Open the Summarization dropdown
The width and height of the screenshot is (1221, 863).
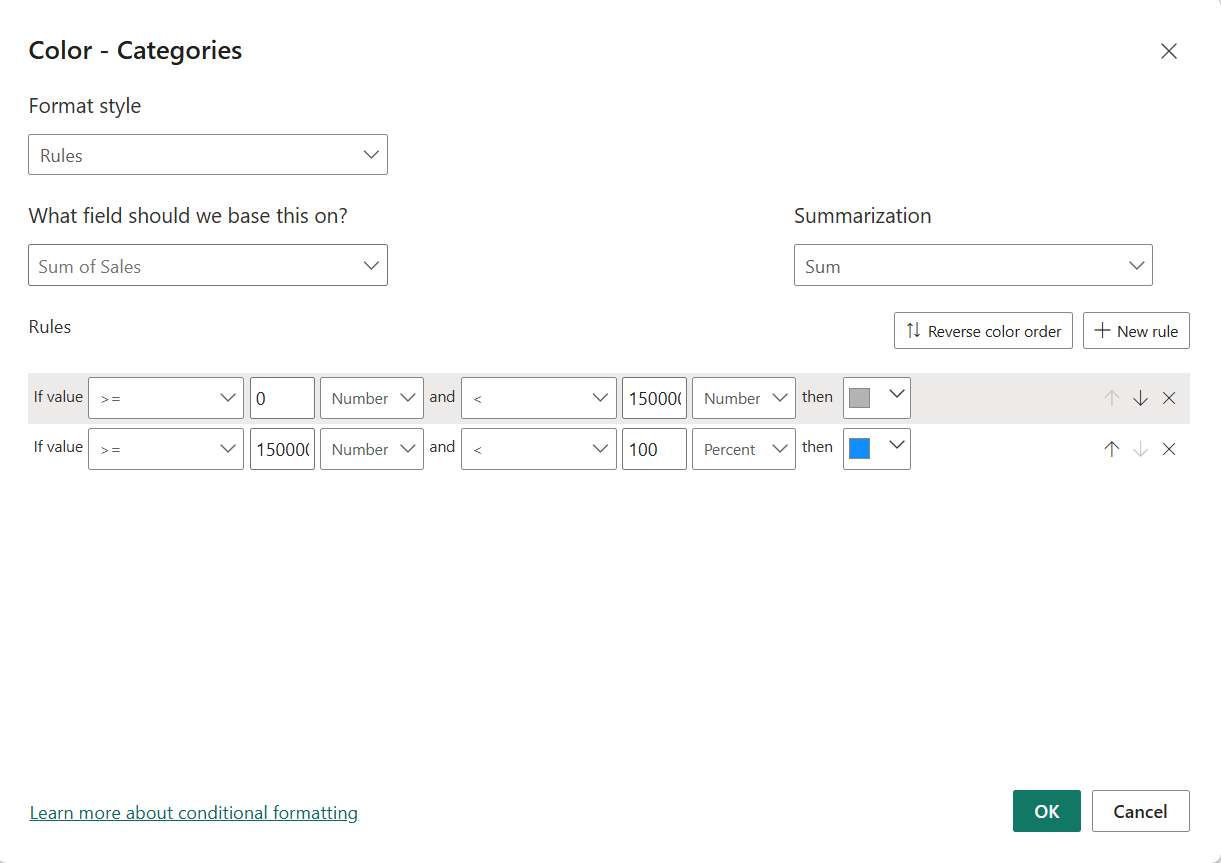tap(973, 266)
